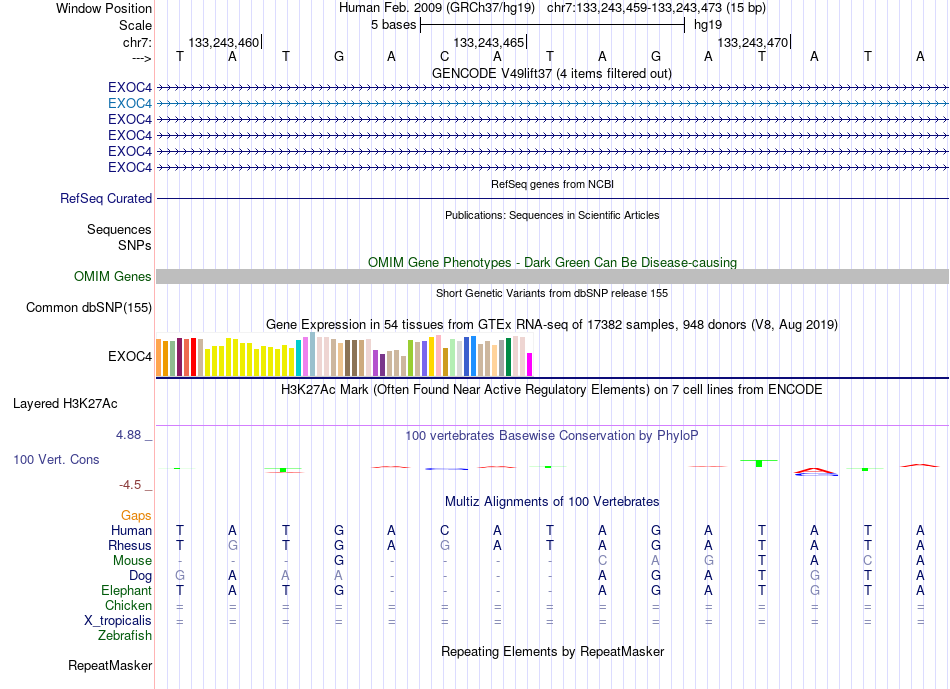This screenshot has height=689, width=950.
Task: Click the C base in the ruler sequence
Action: click(x=444, y=57)
